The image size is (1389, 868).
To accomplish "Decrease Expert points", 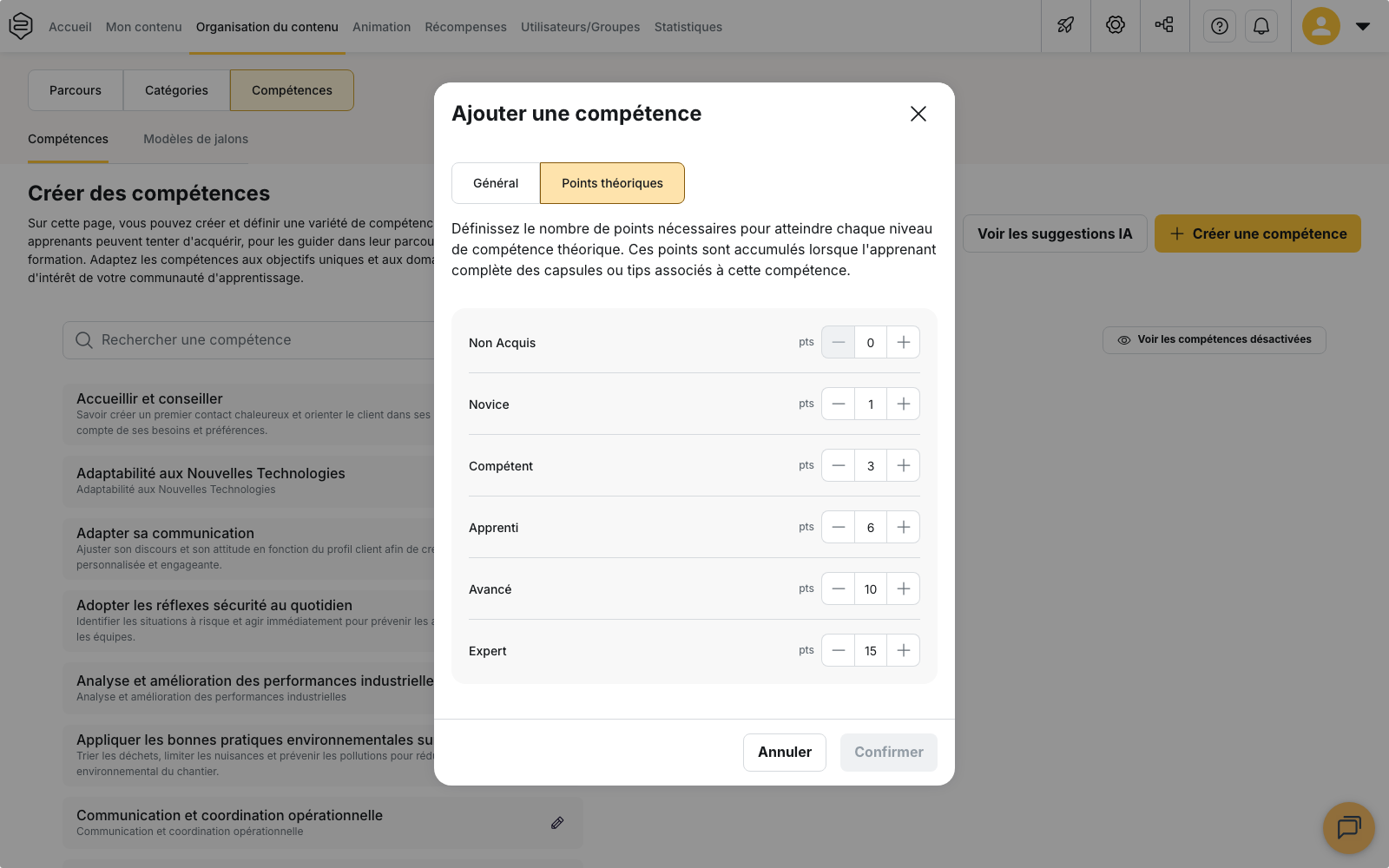I will [x=838, y=650].
